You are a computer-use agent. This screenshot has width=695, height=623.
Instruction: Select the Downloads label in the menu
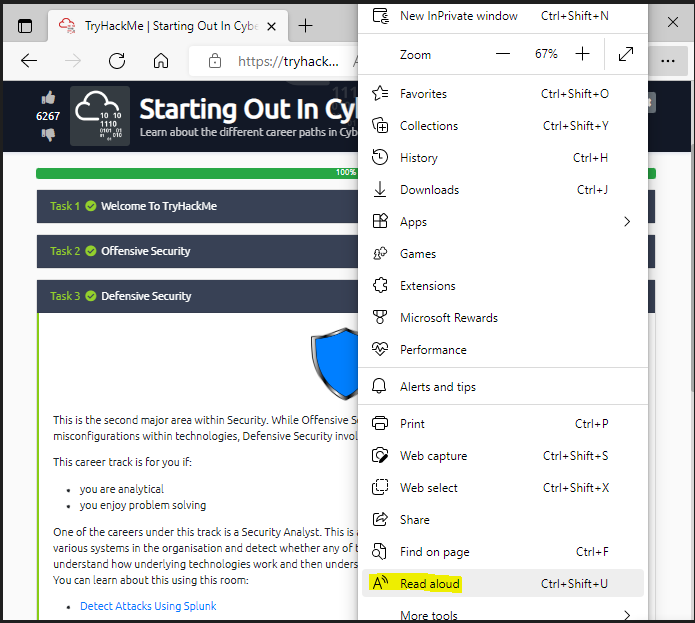(429, 190)
